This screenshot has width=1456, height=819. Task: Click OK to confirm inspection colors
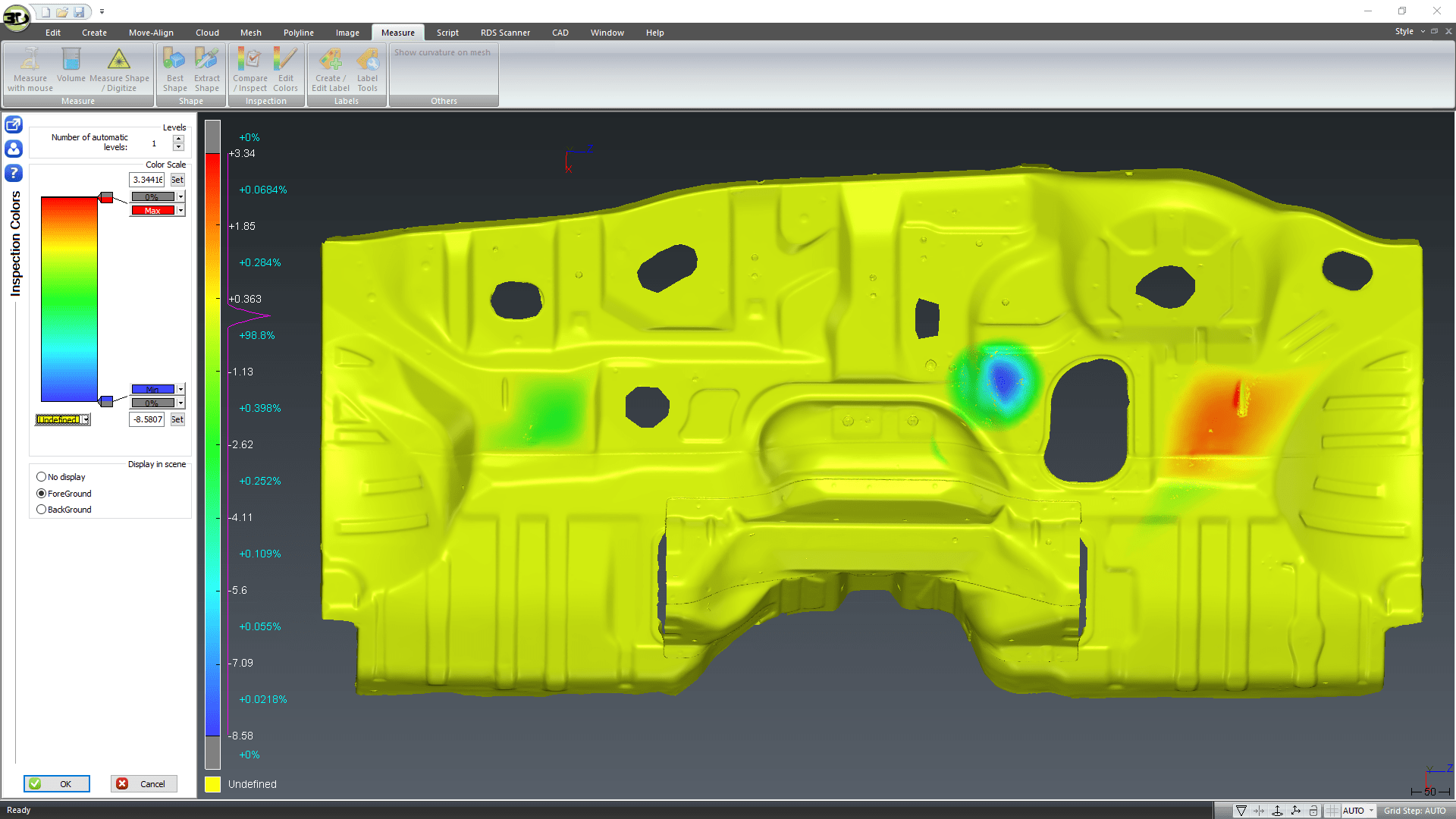pos(57,784)
